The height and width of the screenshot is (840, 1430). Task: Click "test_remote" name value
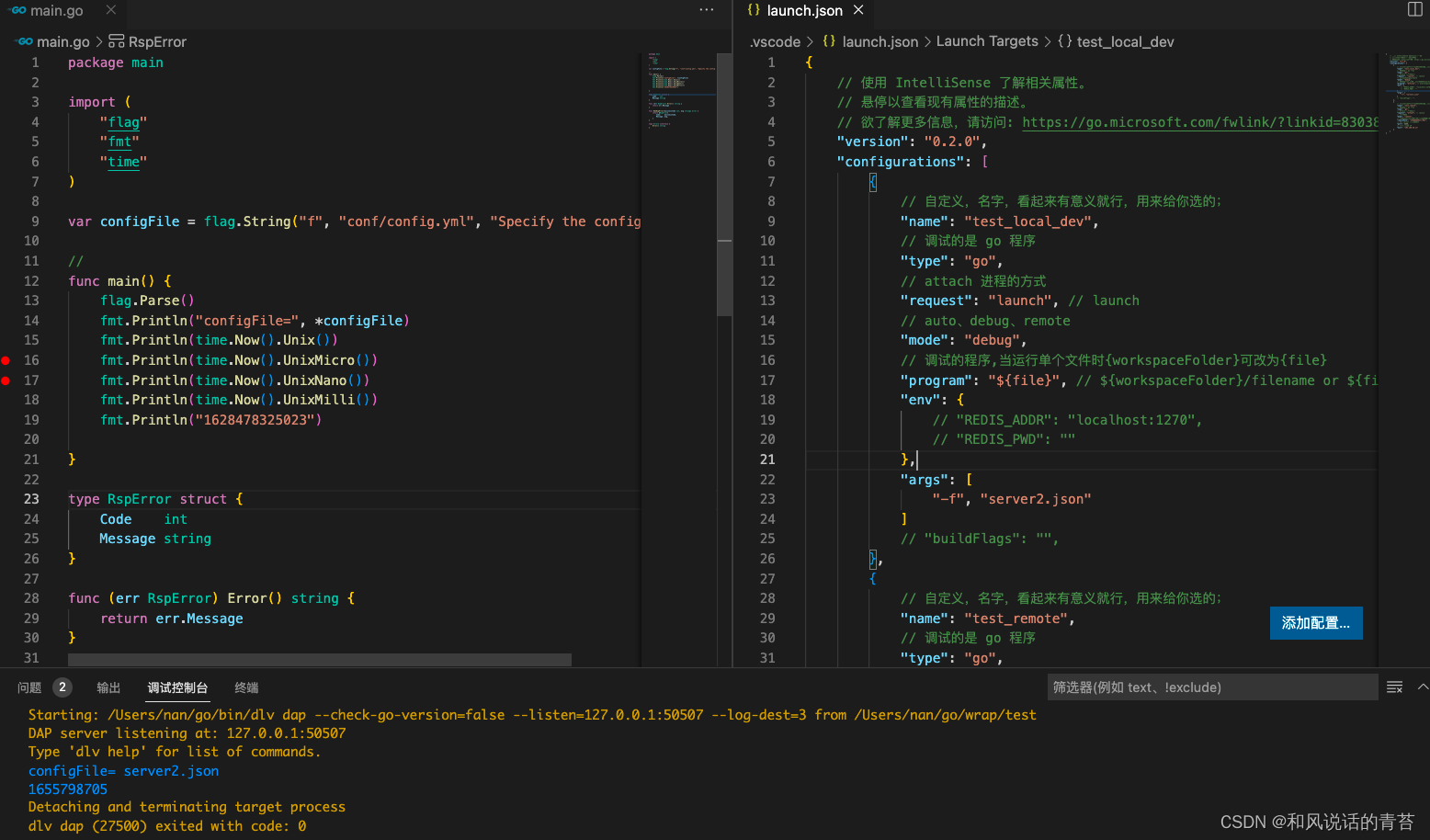(x=1016, y=619)
